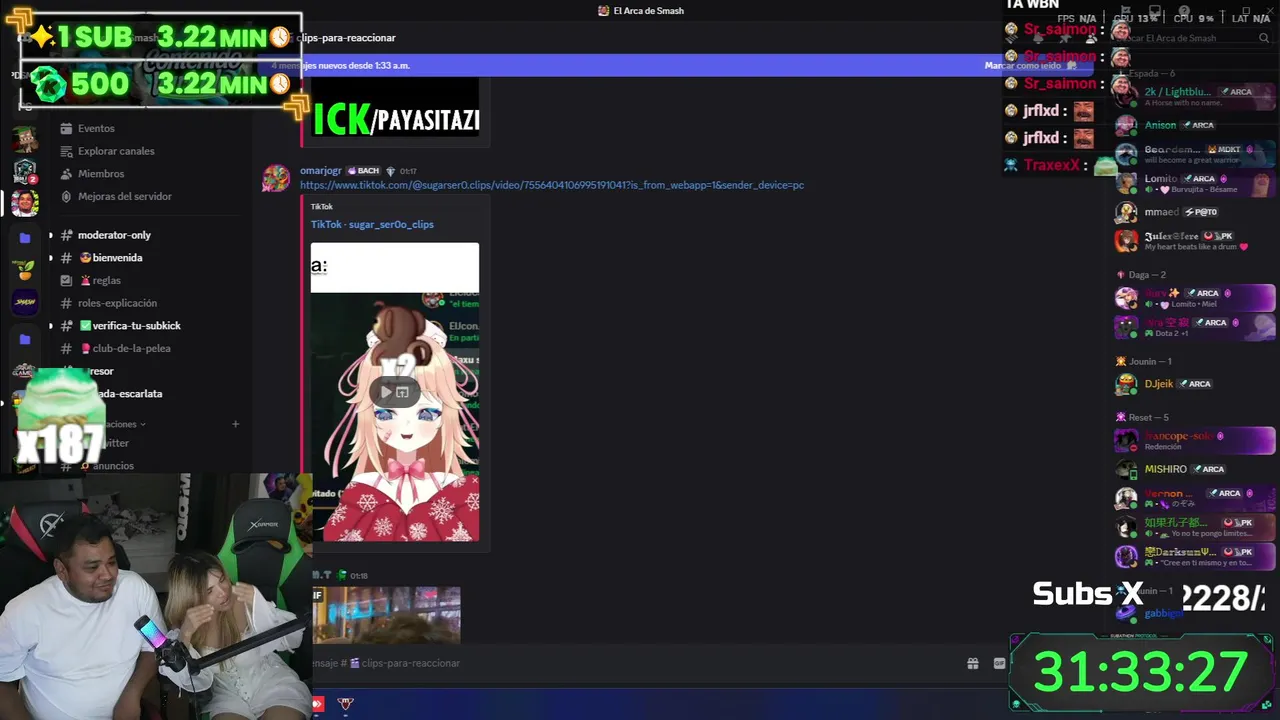Open the Squid Game server icon
Image resolution: width=1280 pixels, height=720 pixels.
[24, 372]
